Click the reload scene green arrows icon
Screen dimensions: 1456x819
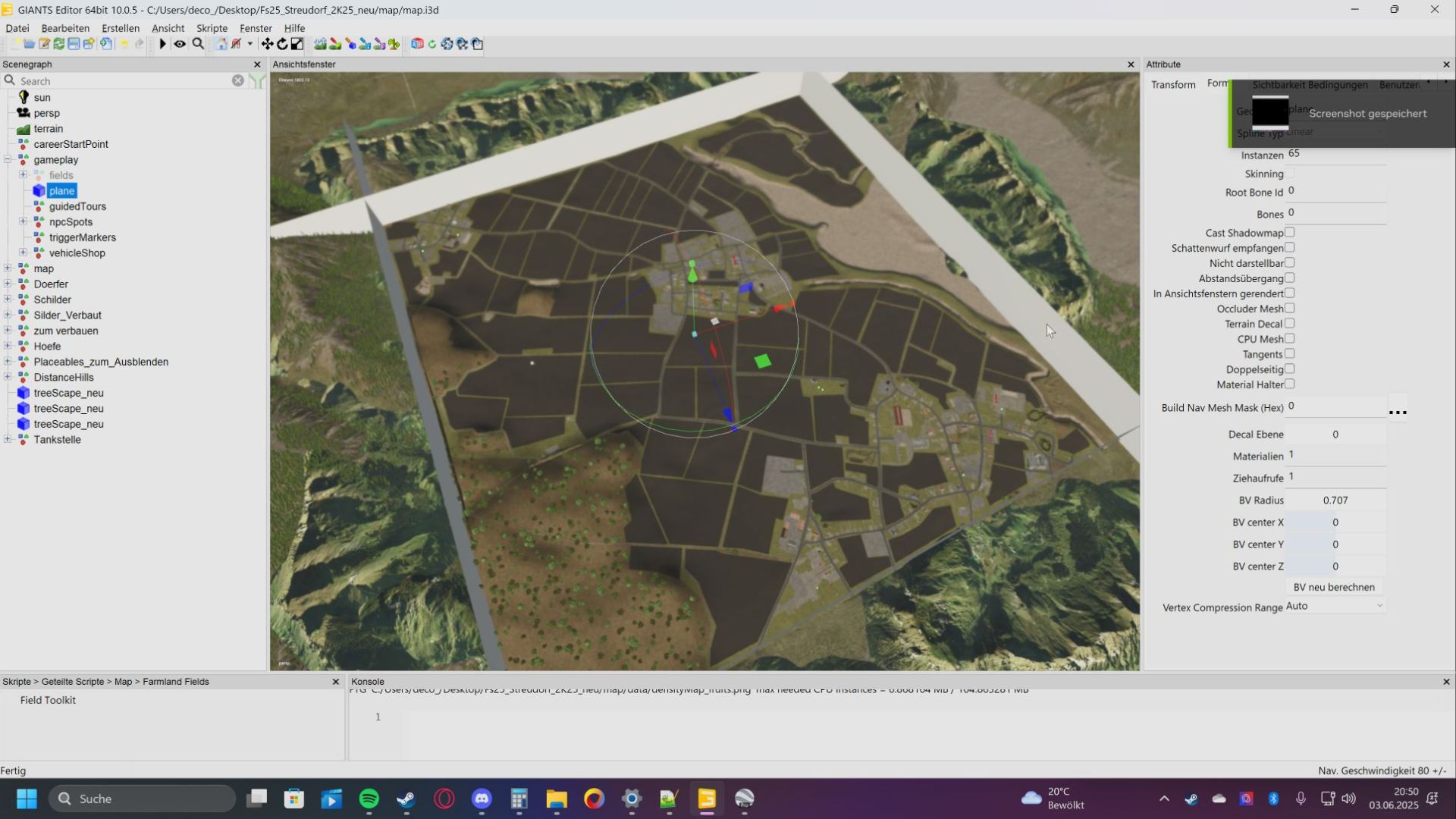coord(58,44)
